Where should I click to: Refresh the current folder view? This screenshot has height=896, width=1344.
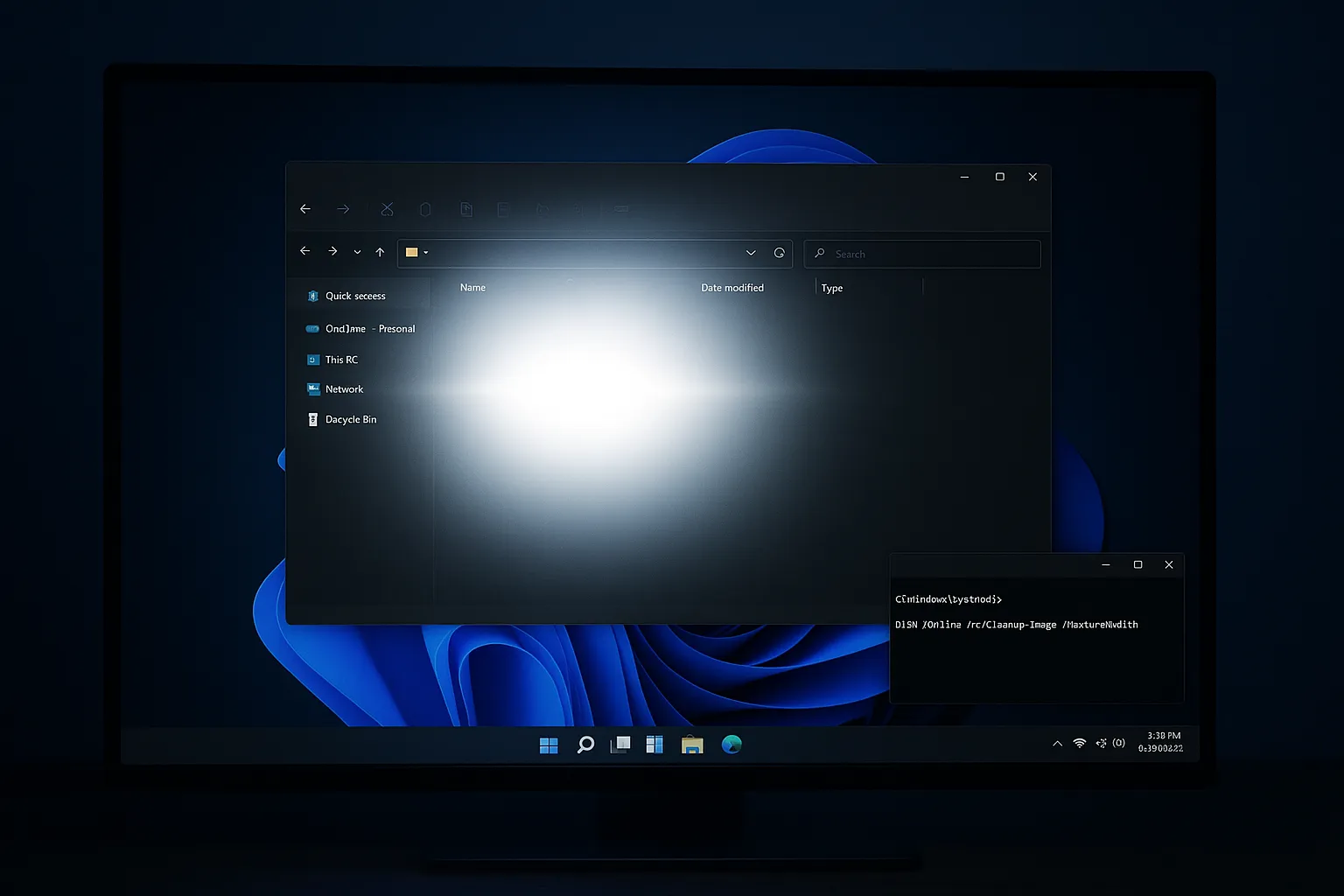point(780,253)
